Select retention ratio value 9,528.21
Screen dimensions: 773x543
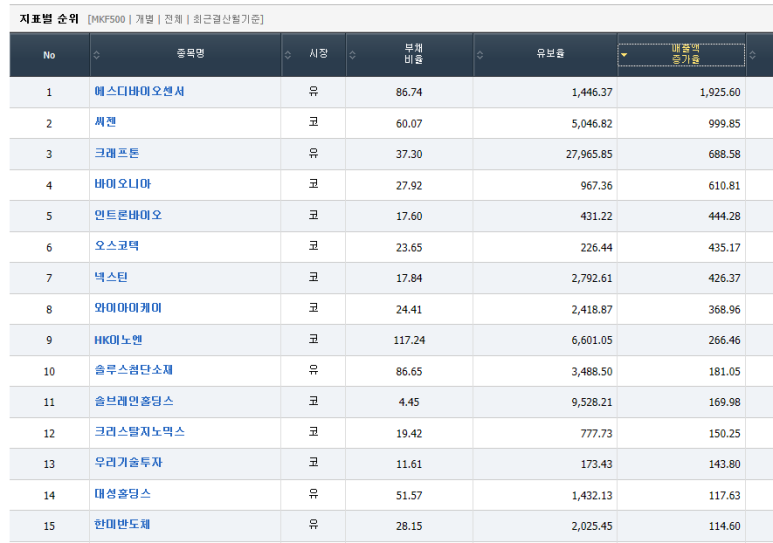point(592,402)
